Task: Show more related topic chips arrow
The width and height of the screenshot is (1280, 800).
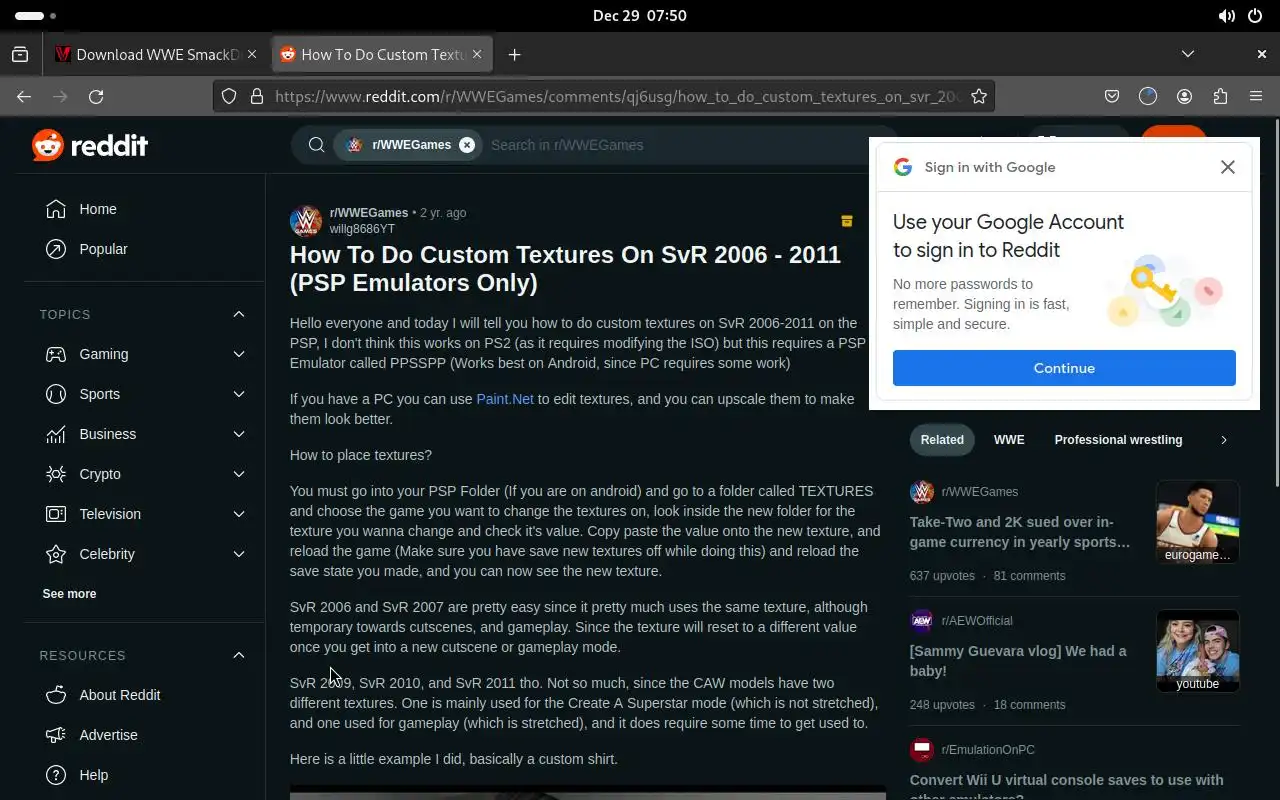Action: (x=1223, y=440)
